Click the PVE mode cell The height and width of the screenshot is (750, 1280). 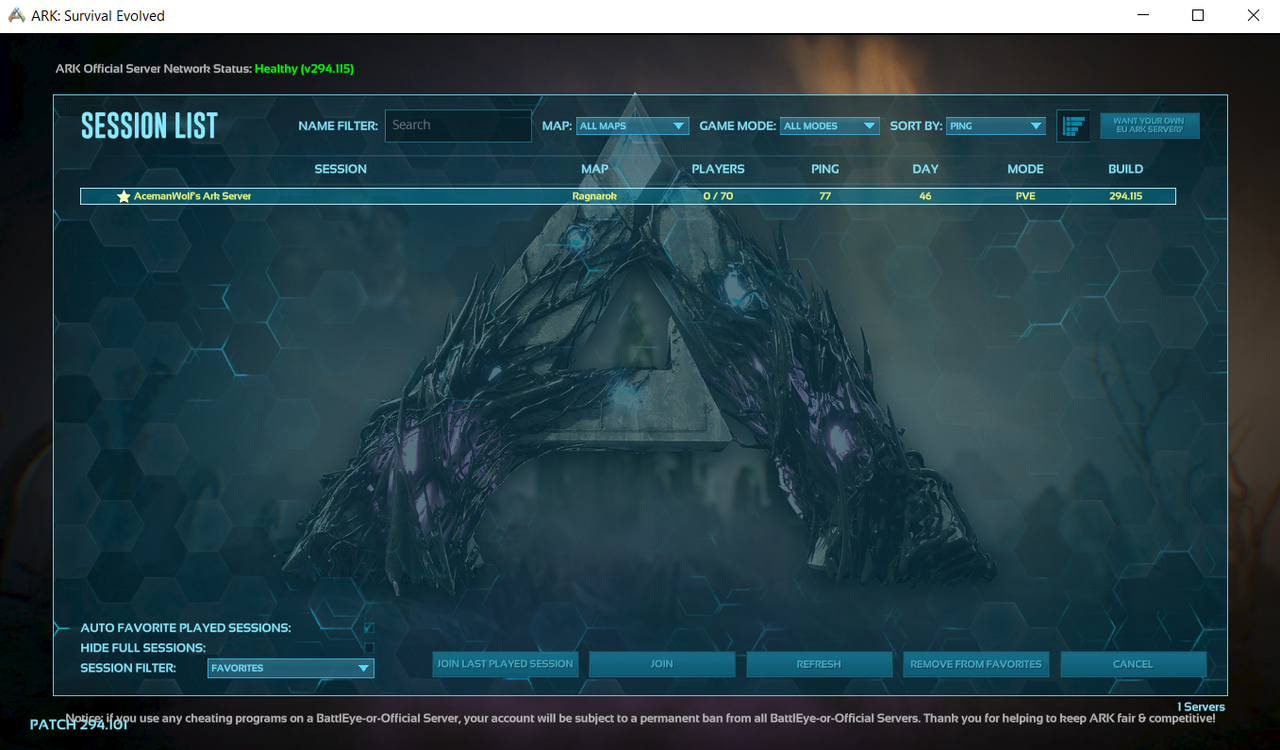click(x=1025, y=197)
